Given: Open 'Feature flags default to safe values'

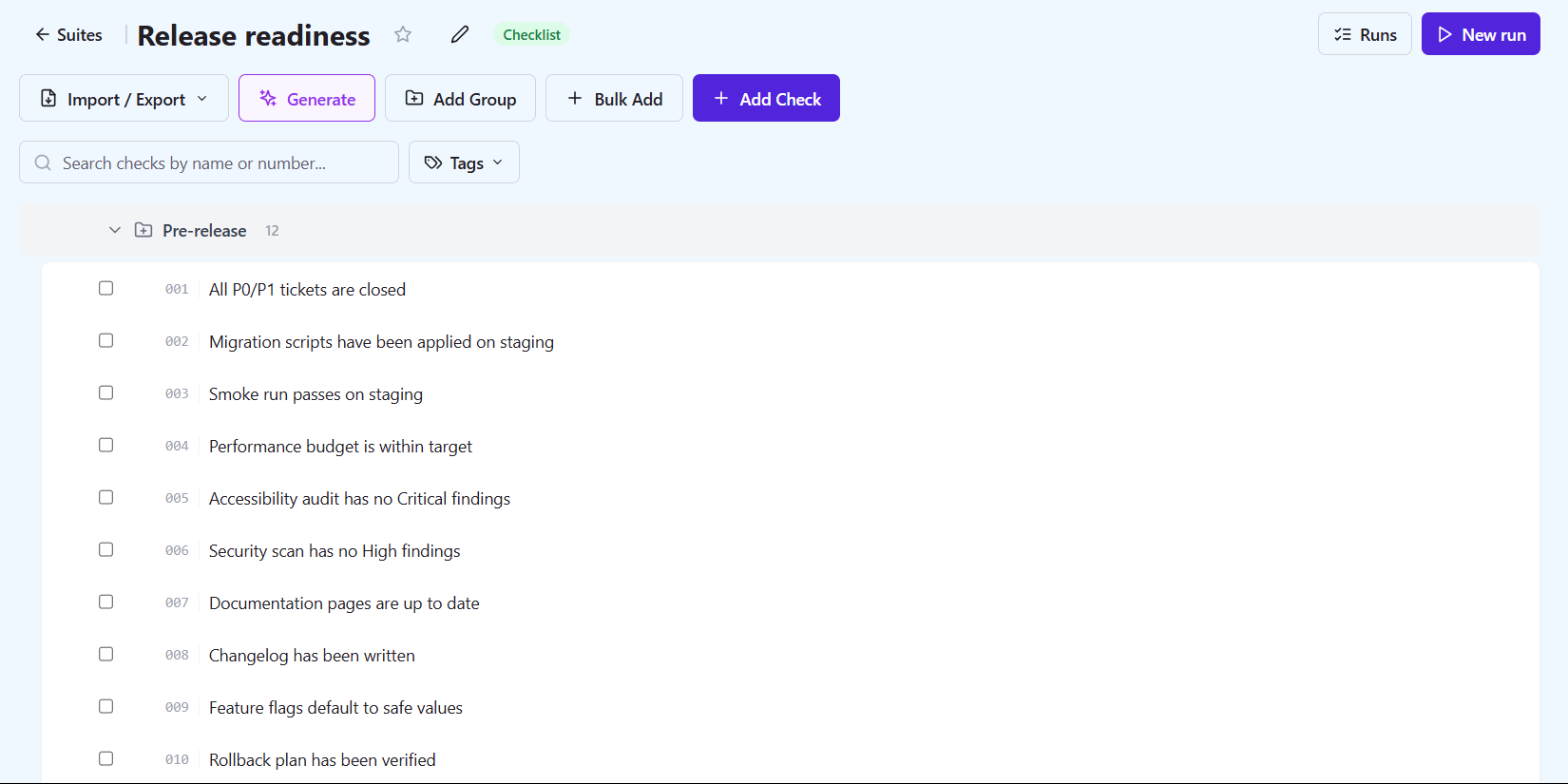Looking at the screenshot, I should [336, 707].
